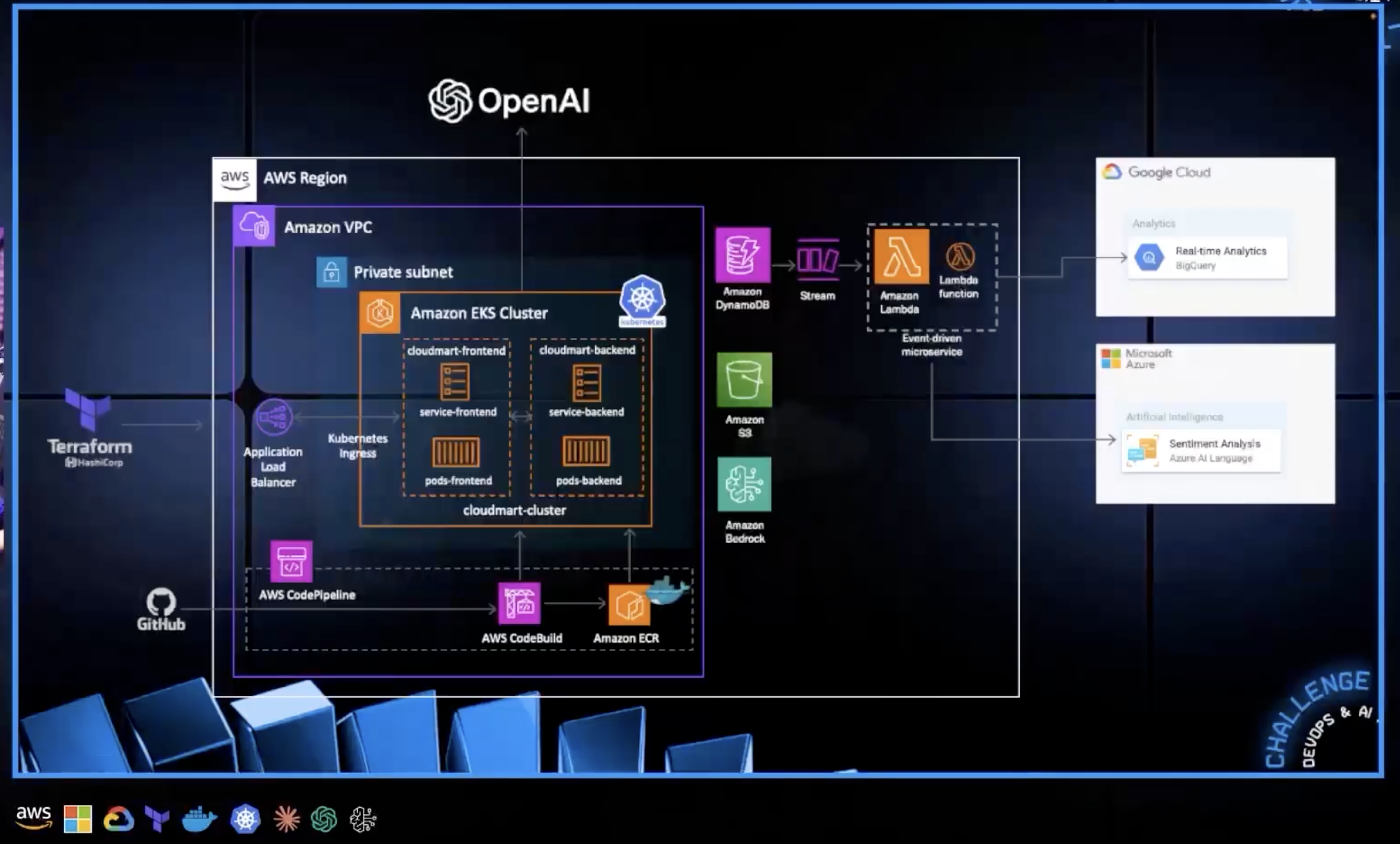
Task: Click the "Amazon DynamoDB" label
Action: 743,298
